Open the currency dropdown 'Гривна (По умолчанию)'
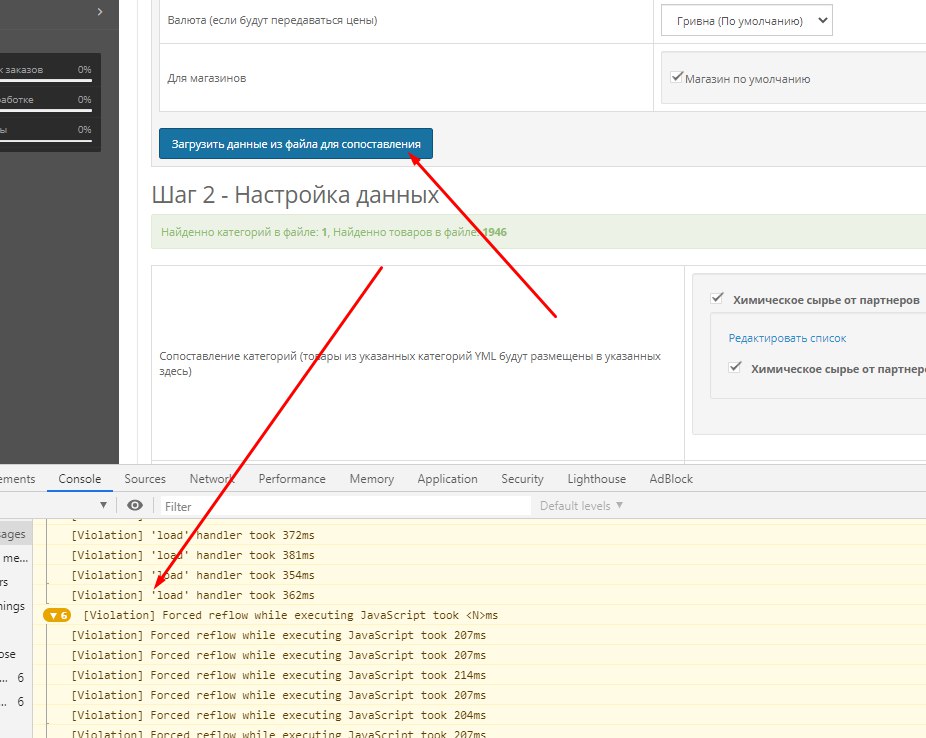 point(746,21)
